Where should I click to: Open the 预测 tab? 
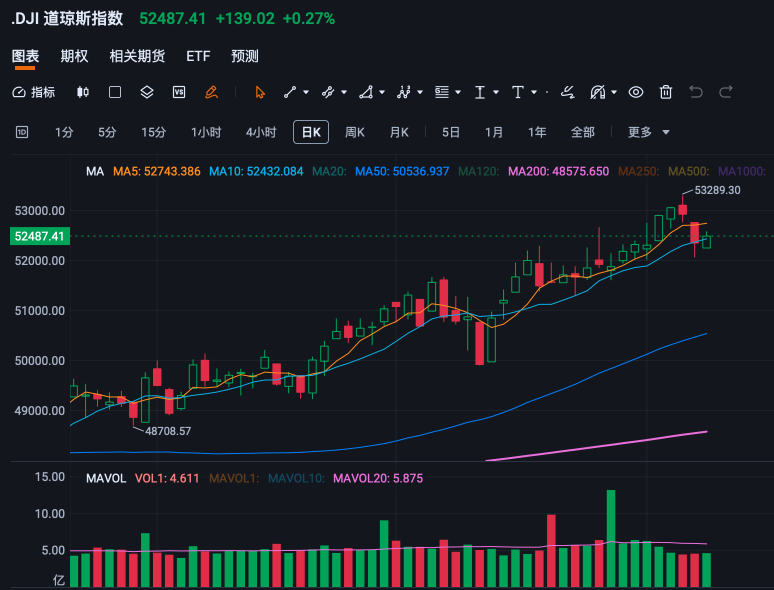coord(245,56)
